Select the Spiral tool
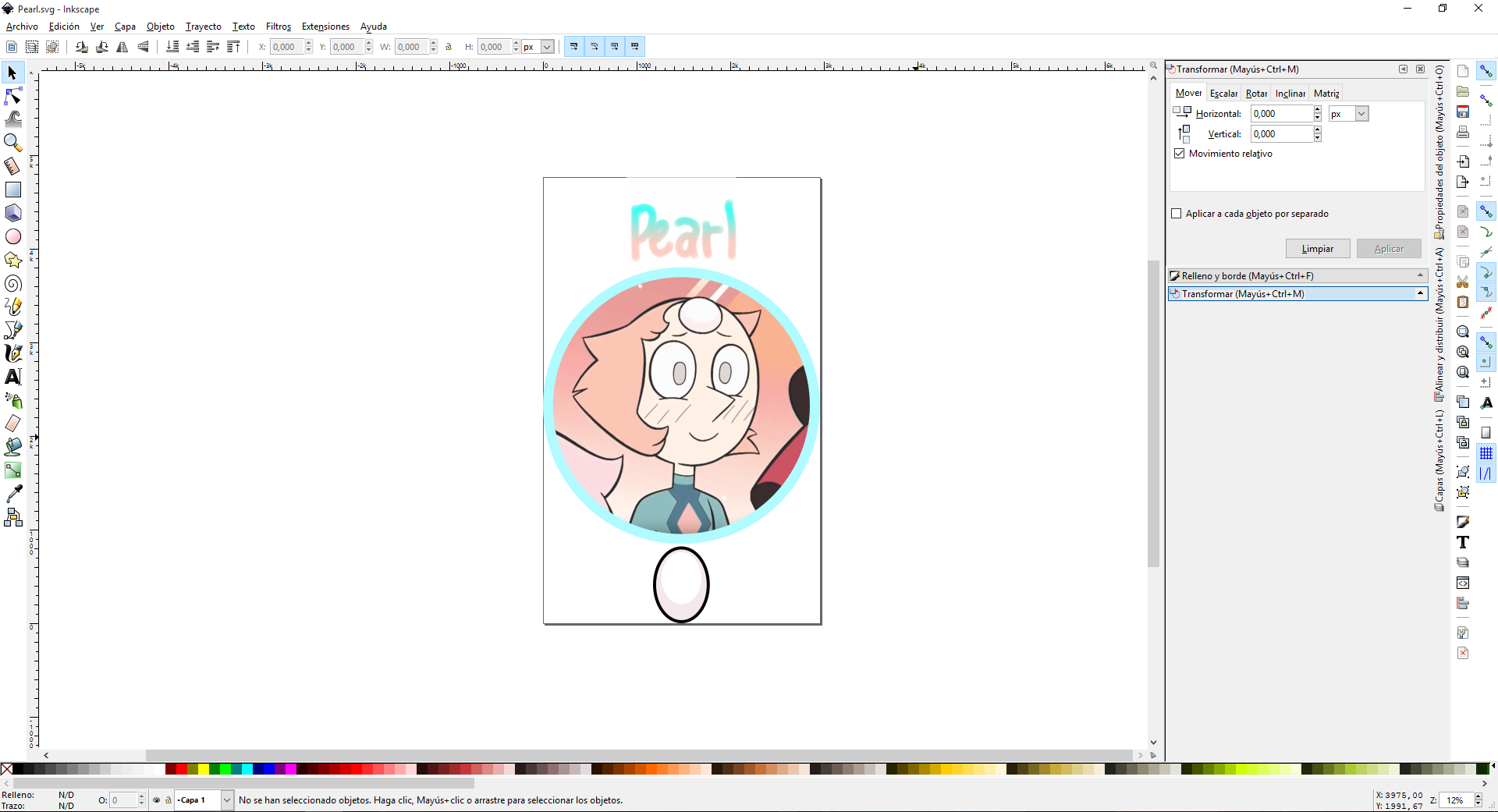Image resolution: width=1498 pixels, height=812 pixels. 12,283
